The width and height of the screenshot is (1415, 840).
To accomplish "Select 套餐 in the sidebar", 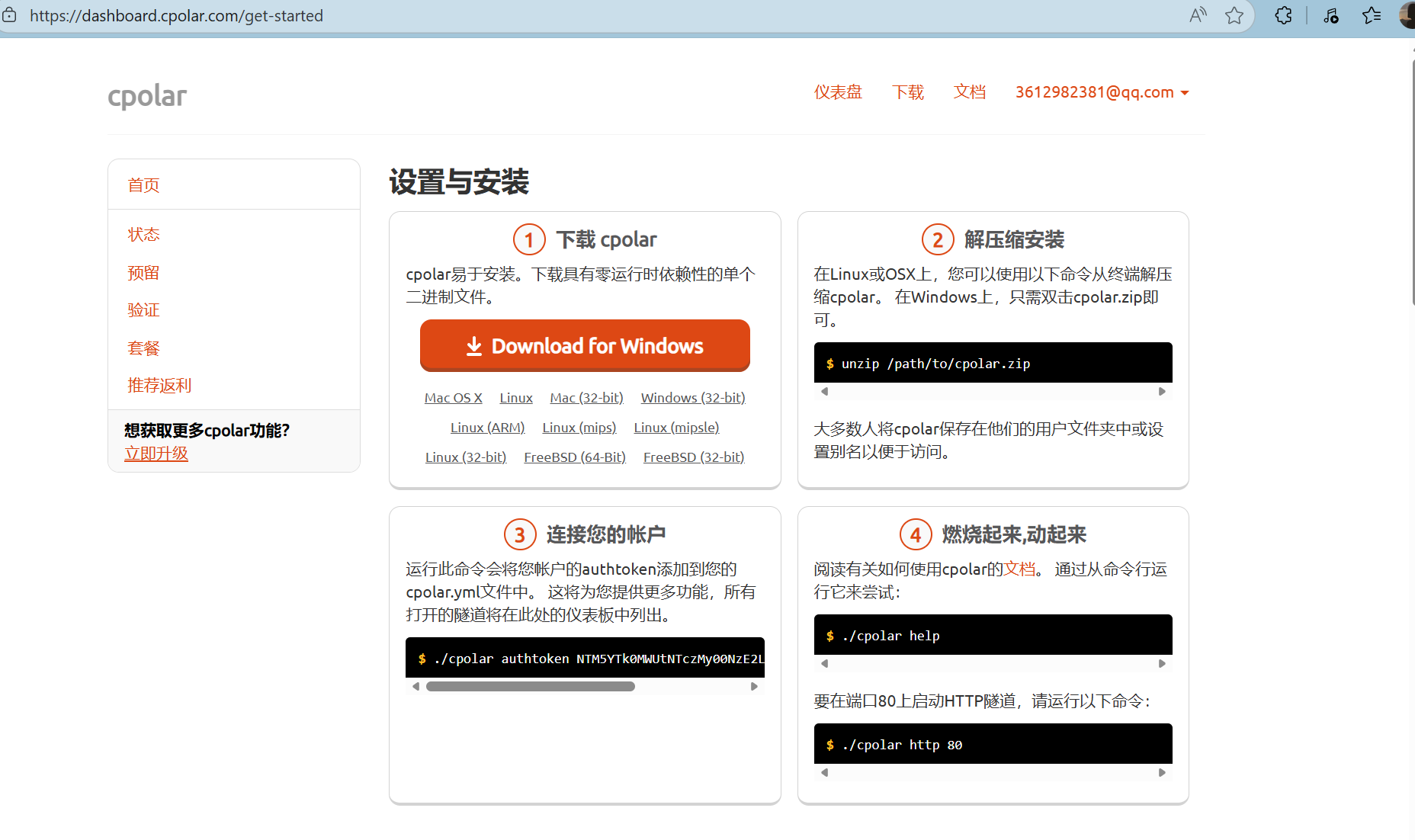I will (x=143, y=348).
